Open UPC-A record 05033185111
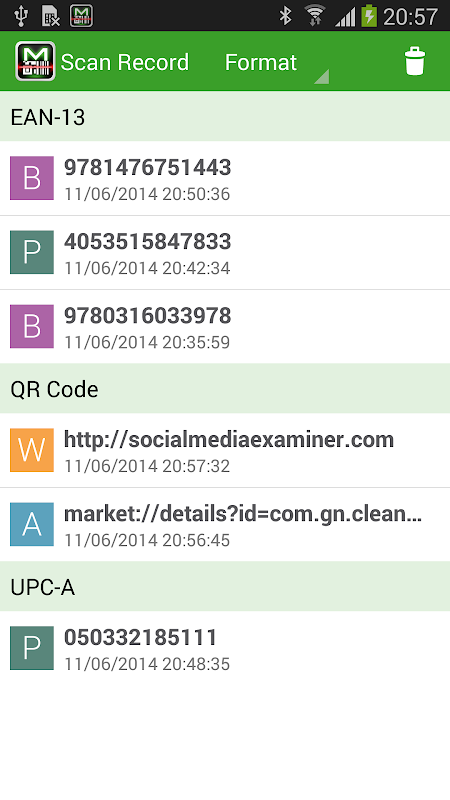The height and width of the screenshot is (800, 450). pyautogui.click(x=225, y=648)
